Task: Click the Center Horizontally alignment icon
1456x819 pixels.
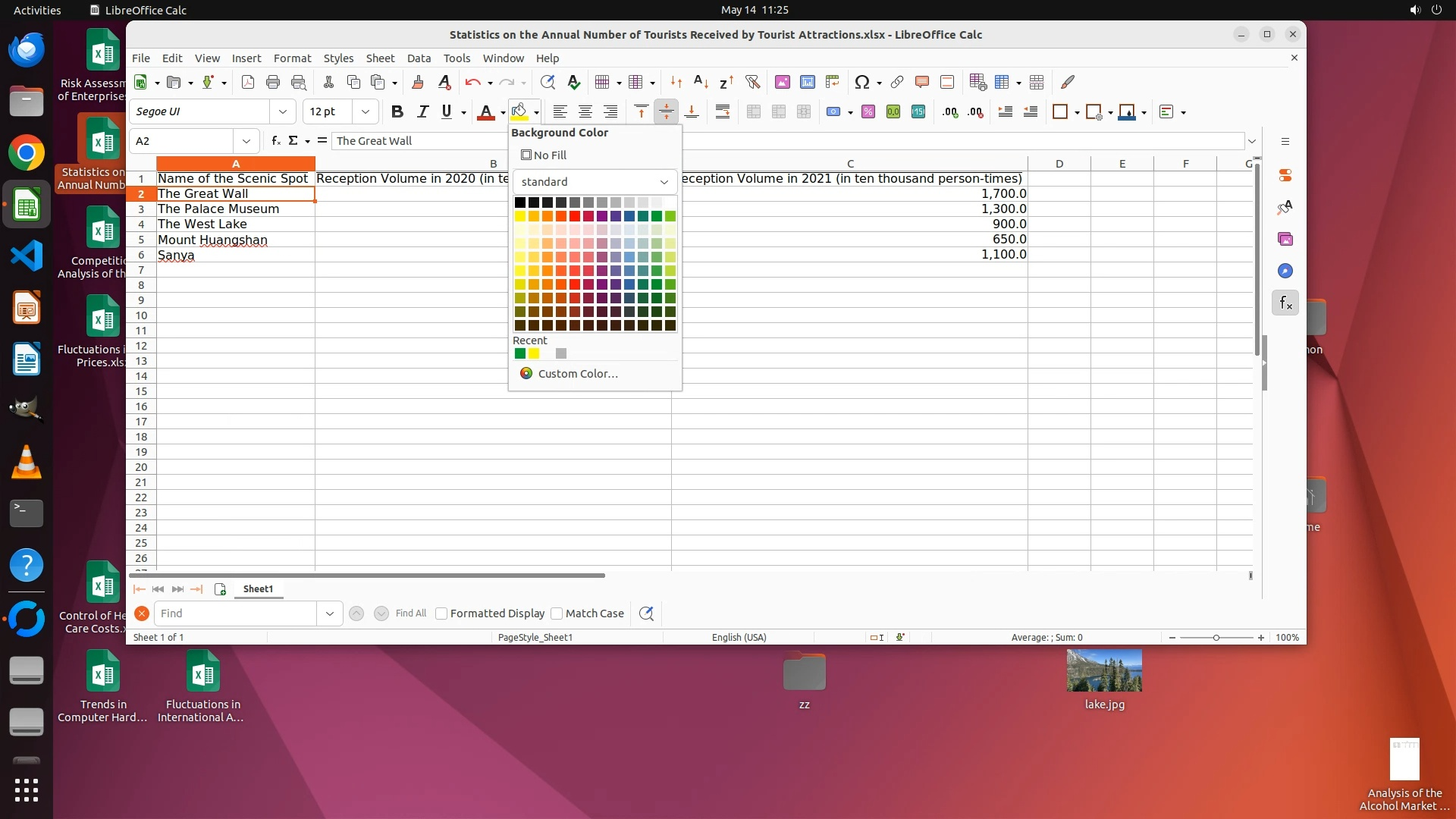Action: [585, 112]
